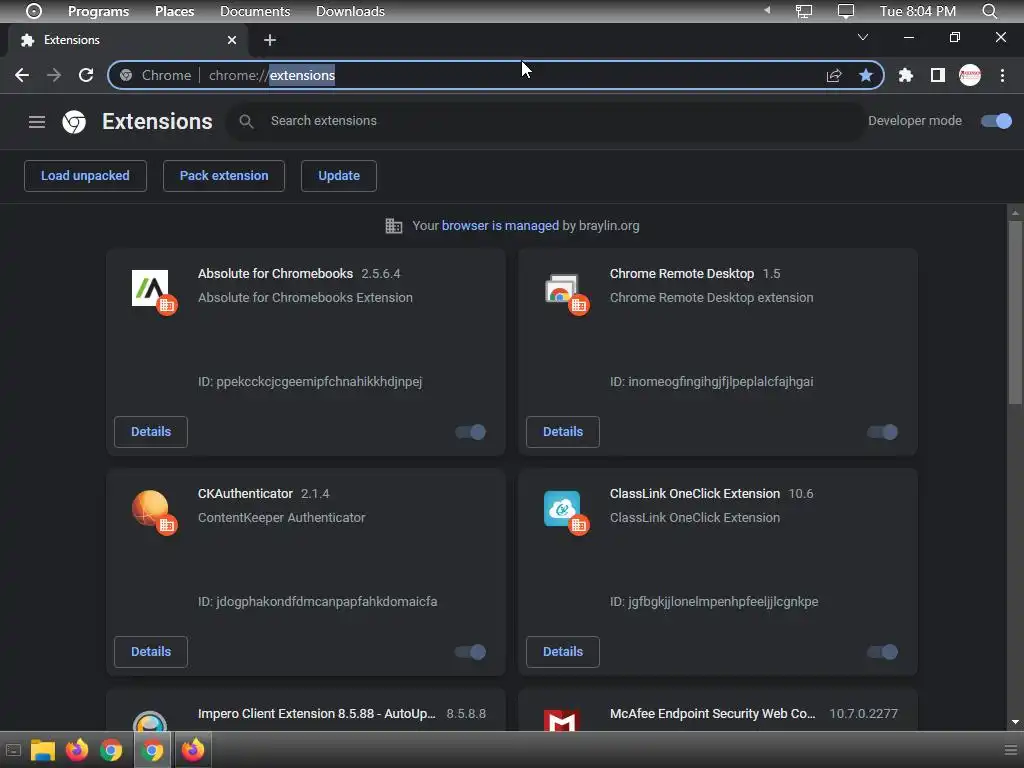The image size is (1024, 768).
Task: Close the Extensions tab
Action: 232,40
